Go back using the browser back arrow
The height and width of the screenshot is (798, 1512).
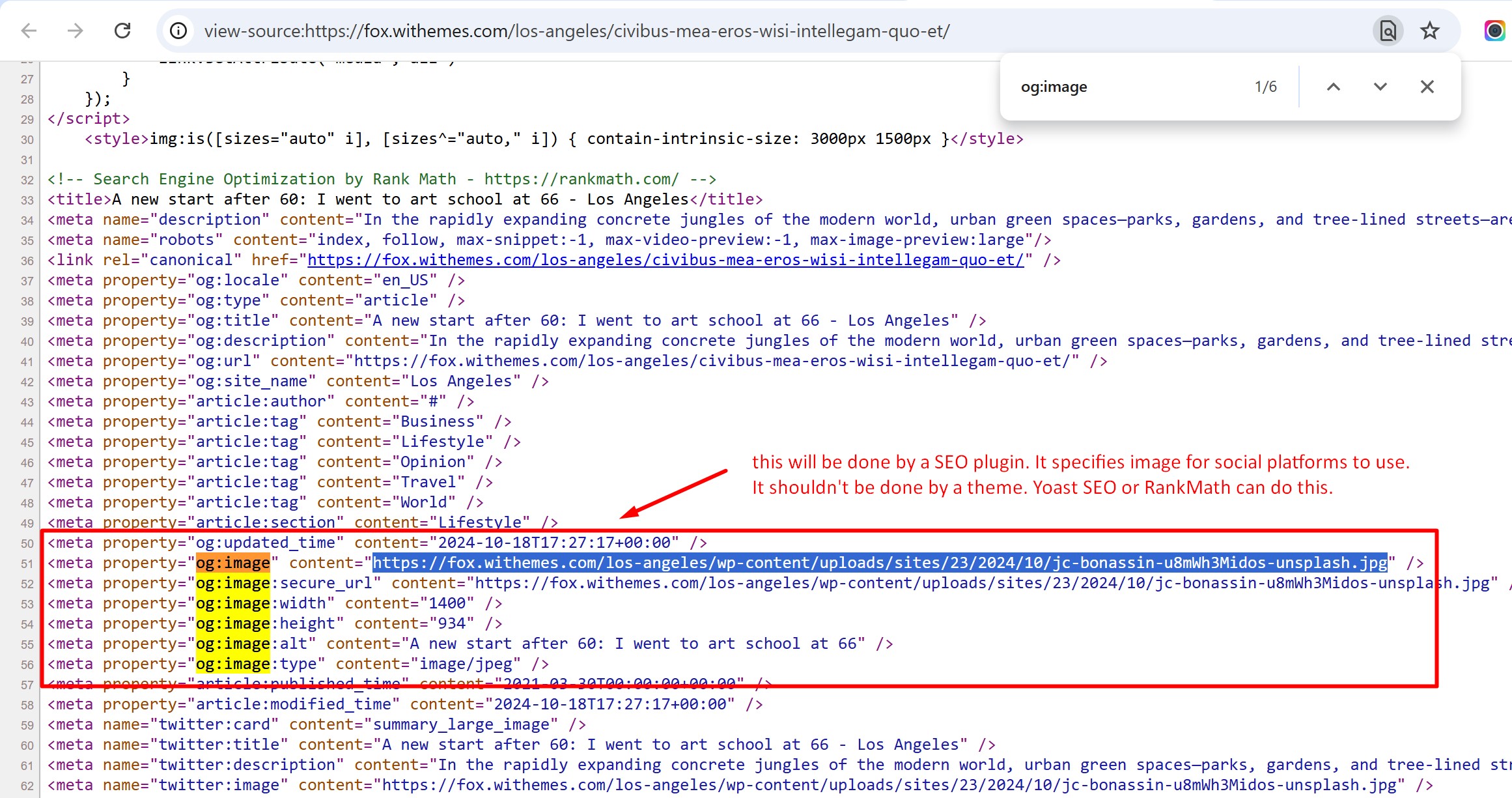pyautogui.click(x=29, y=31)
